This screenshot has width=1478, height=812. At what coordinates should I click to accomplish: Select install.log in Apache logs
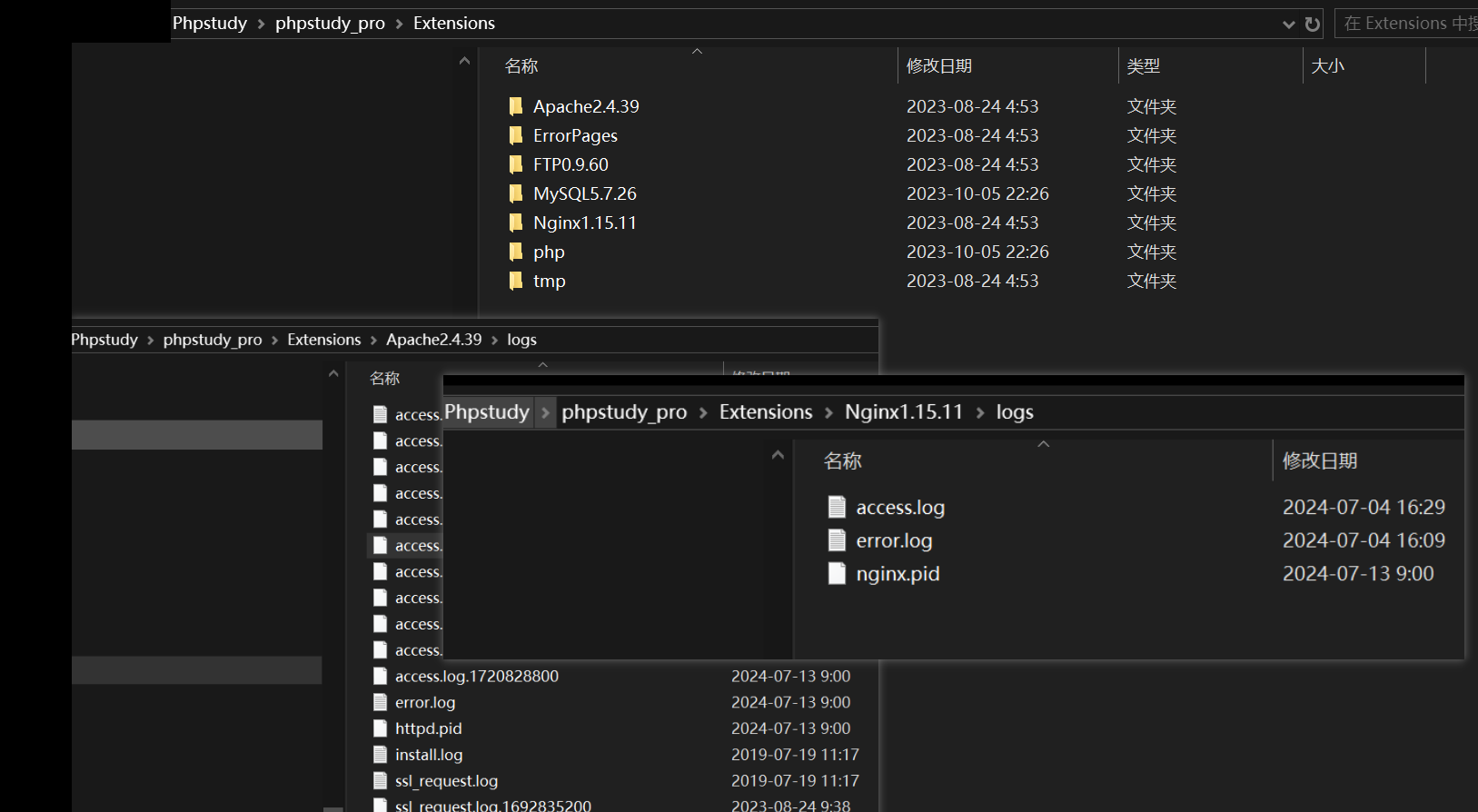pyautogui.click(x=429, y=755)
